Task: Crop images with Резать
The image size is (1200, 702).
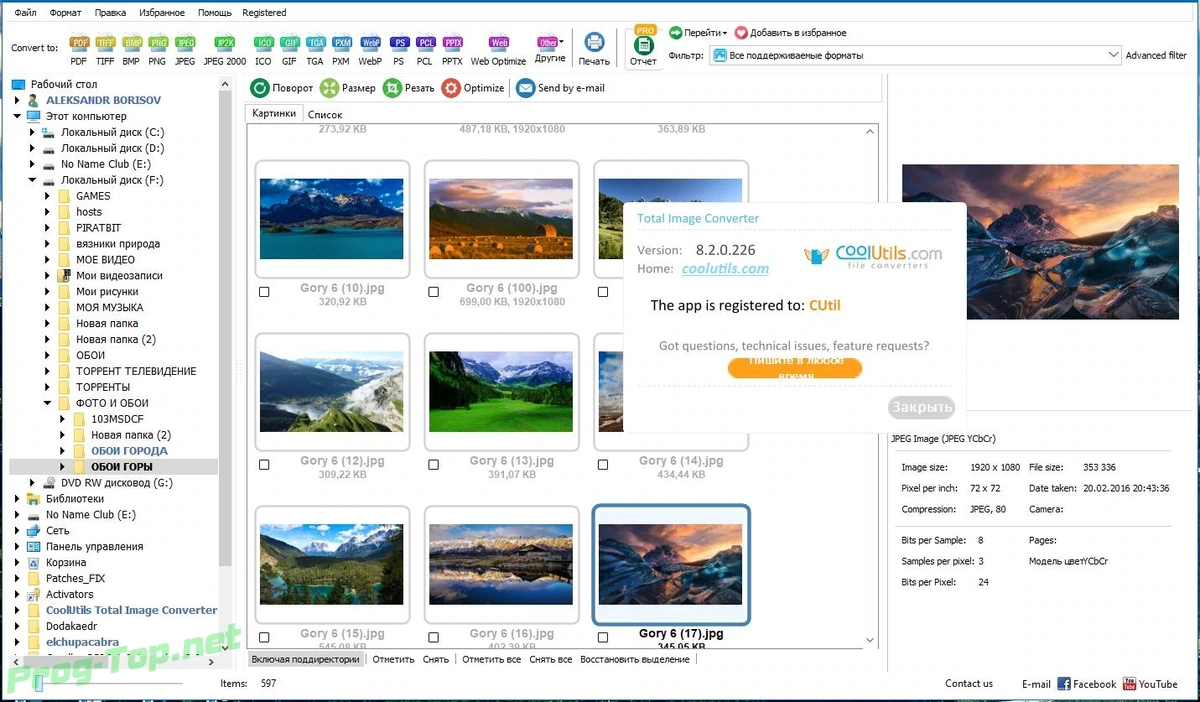Action: (409, 88)
